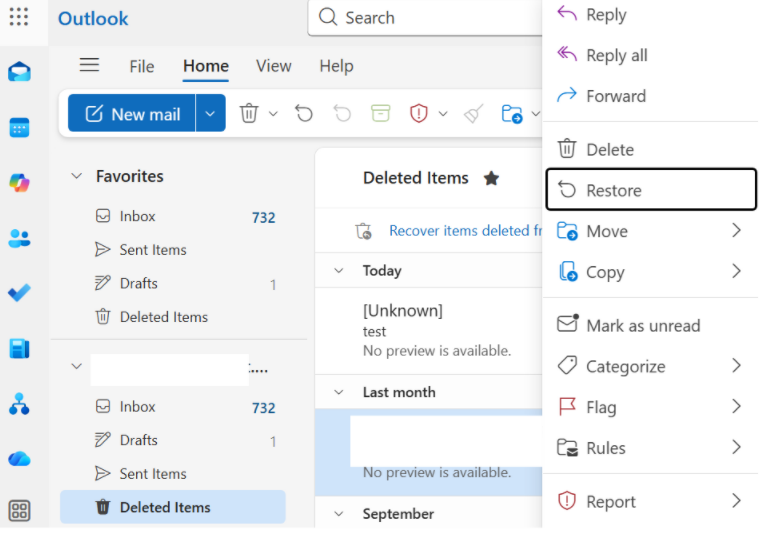Collapse the account folder list
The image size is (771, 551).
click(x=76, y=366)
